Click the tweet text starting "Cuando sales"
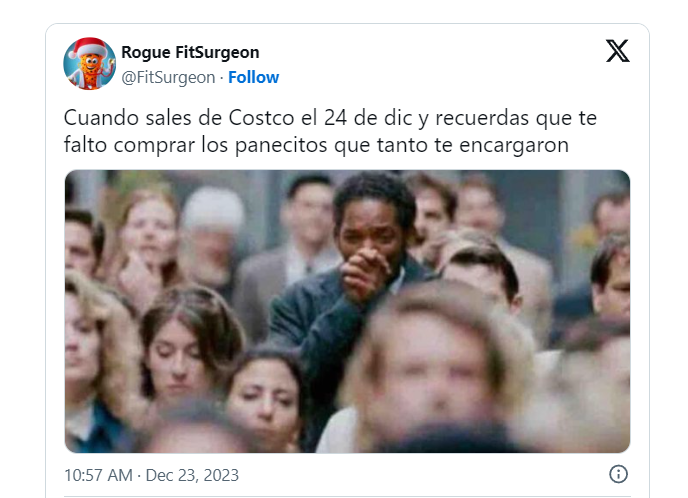The image size is (688, 498). click(330, 131)
